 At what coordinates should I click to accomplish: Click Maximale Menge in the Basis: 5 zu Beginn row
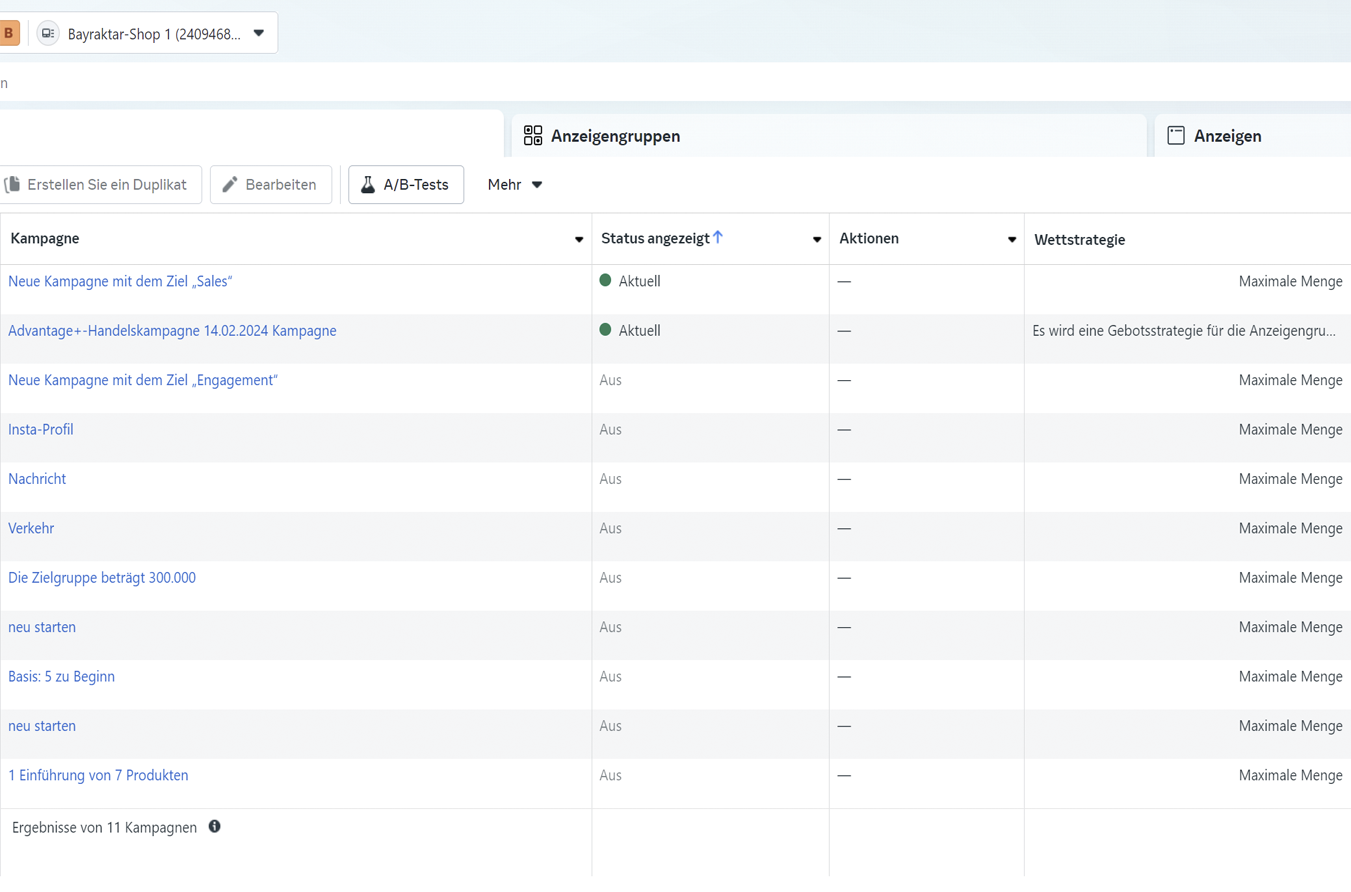click(1291, 677)
